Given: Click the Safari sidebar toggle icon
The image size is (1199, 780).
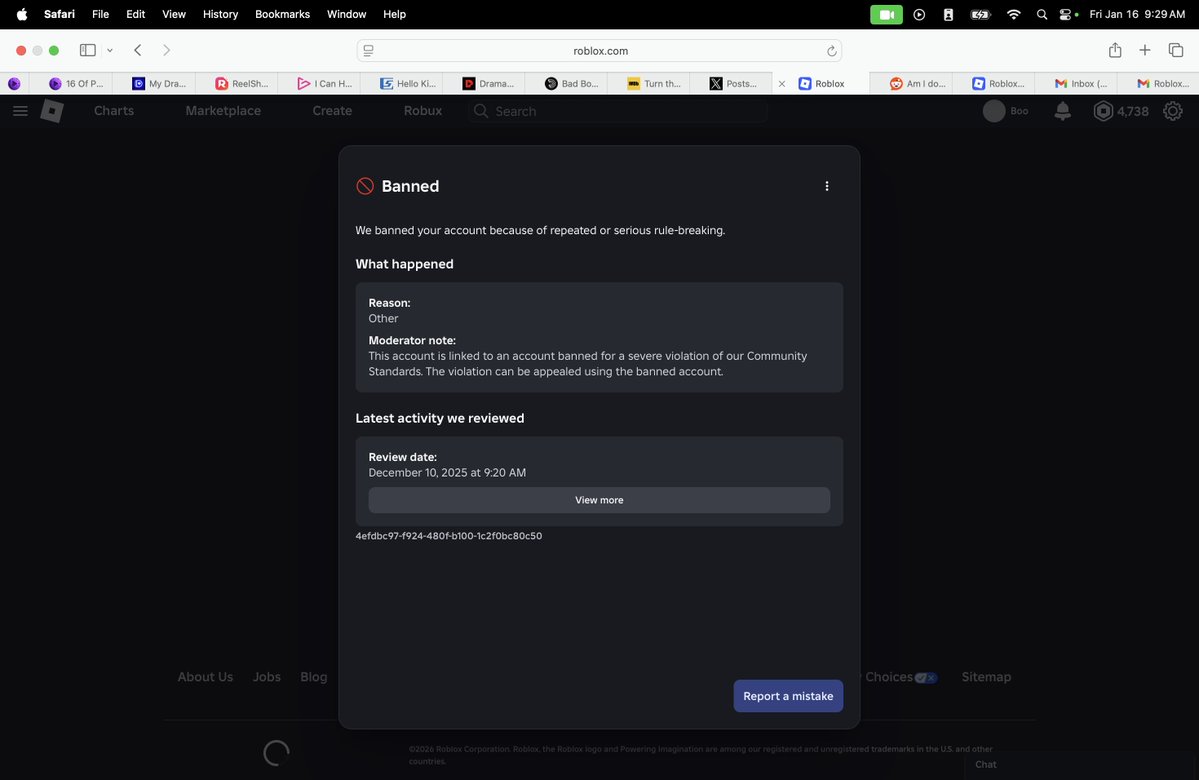Looking at the screenshot, I should pos(88,50).
